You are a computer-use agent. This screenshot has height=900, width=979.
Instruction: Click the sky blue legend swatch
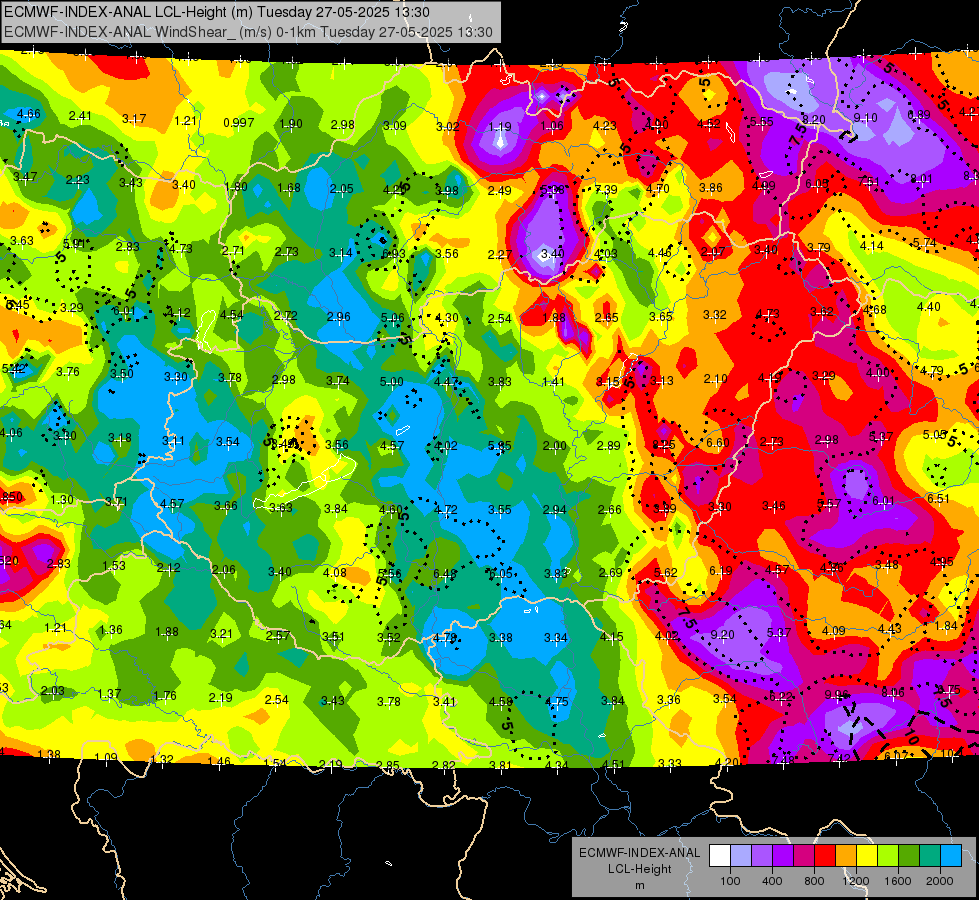950,855
